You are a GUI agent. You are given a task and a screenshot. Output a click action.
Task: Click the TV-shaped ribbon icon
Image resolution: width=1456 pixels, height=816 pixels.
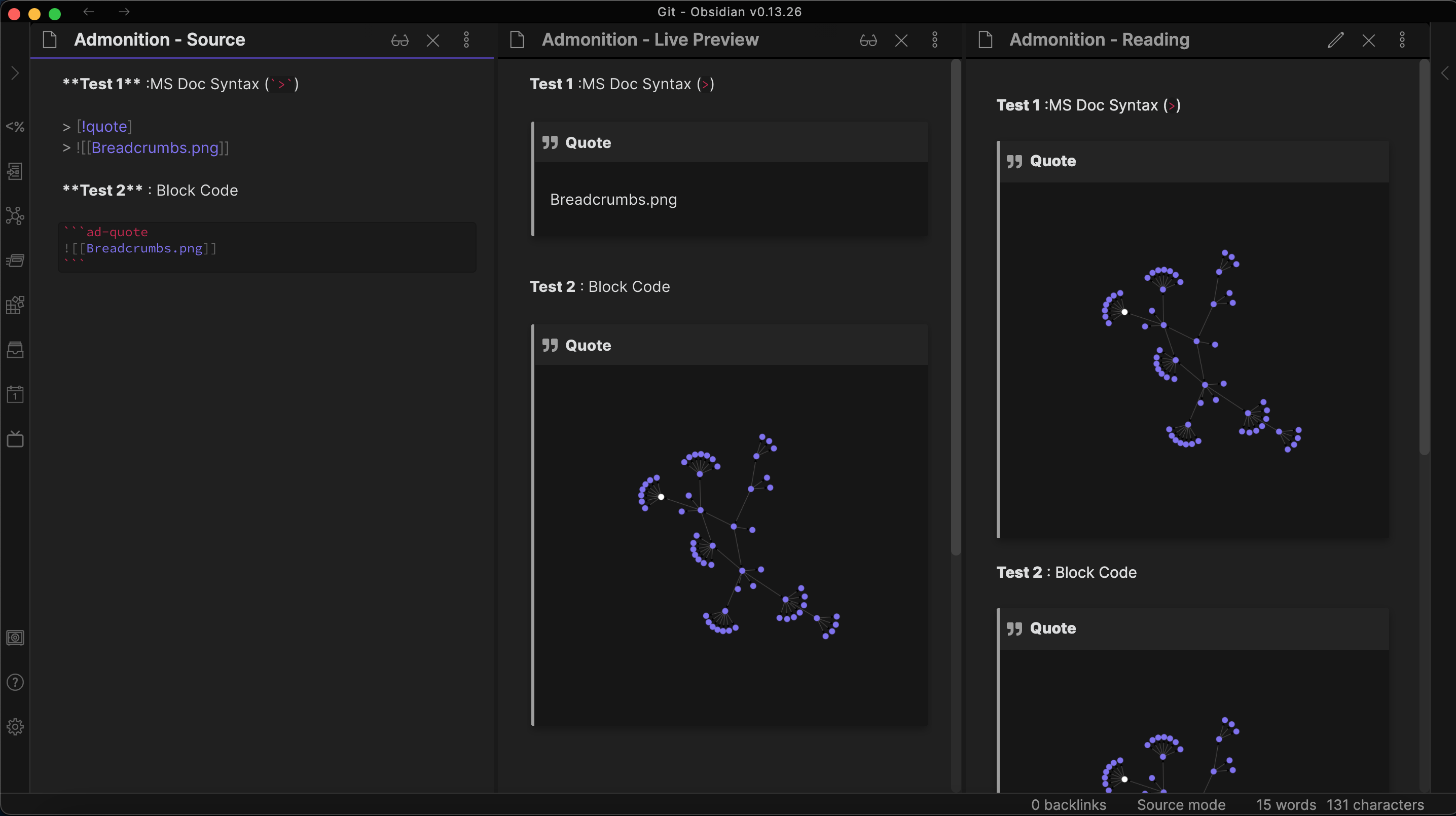click(x=15, y=439)
